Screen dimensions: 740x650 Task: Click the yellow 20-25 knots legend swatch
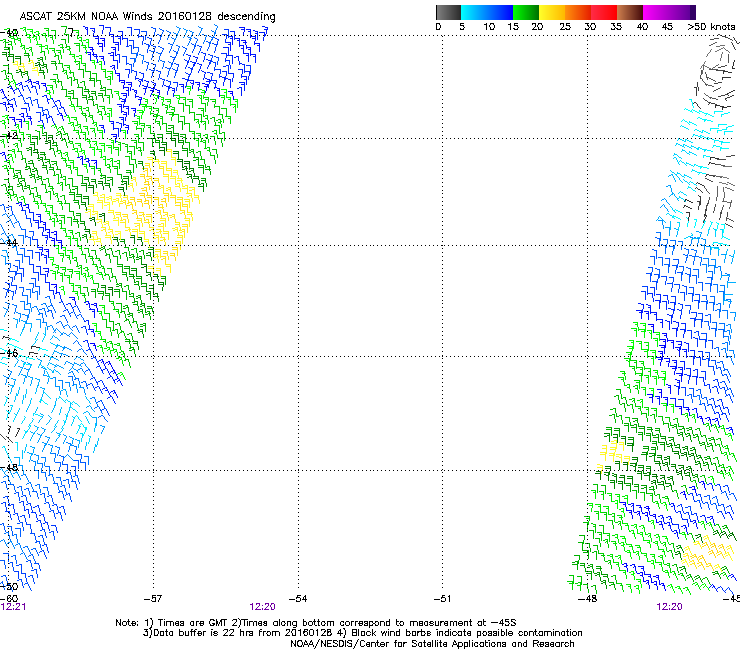[552, 12]
